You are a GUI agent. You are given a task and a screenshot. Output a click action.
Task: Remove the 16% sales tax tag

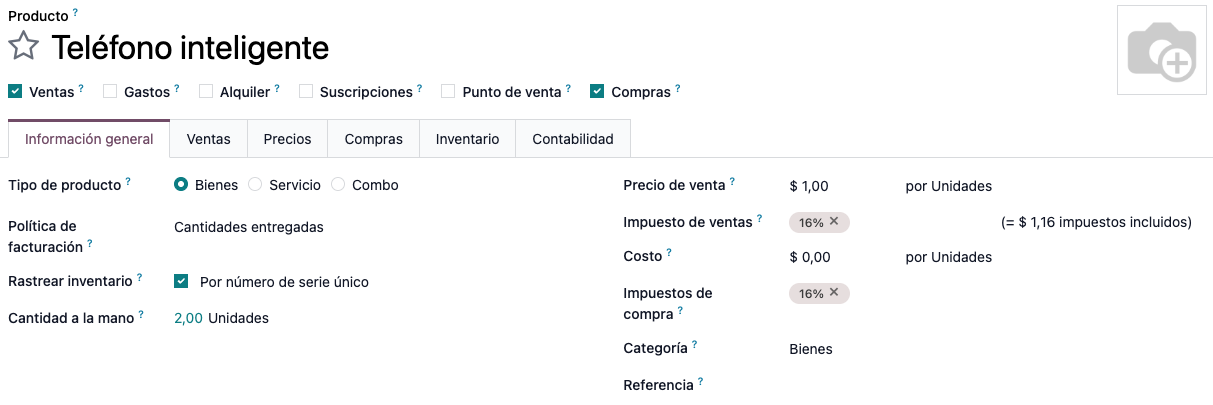(834, 222)
